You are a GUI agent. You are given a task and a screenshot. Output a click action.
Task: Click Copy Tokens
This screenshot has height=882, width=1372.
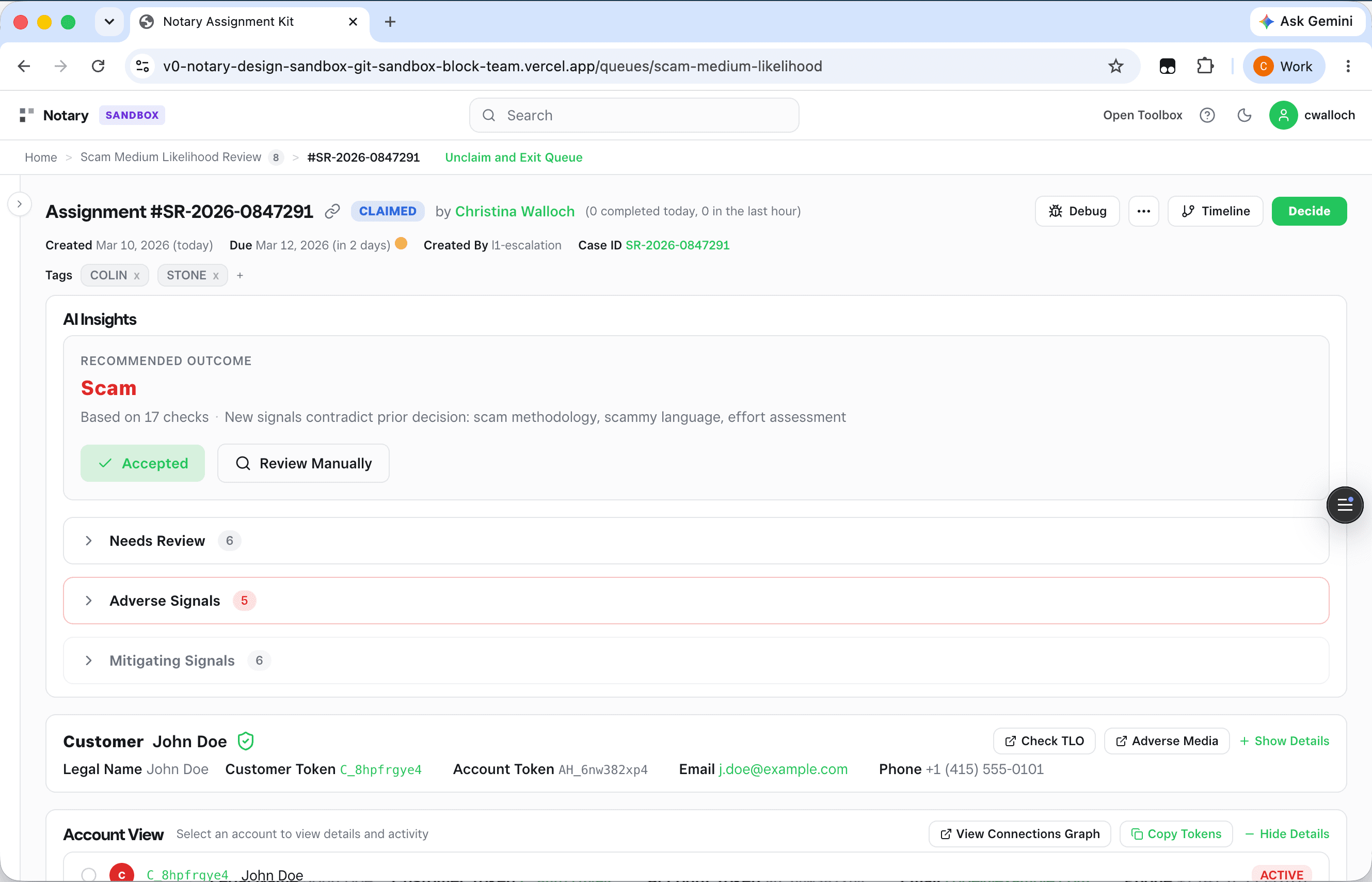[x=1176, y=833]
